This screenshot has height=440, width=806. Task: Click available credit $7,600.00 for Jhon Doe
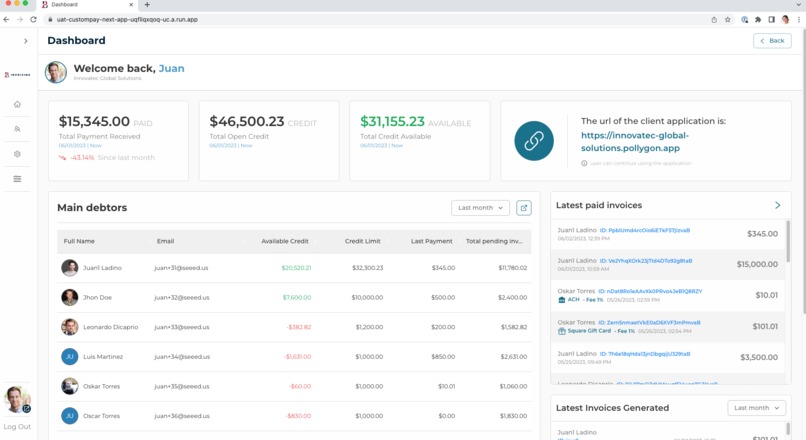coord(297,298)
